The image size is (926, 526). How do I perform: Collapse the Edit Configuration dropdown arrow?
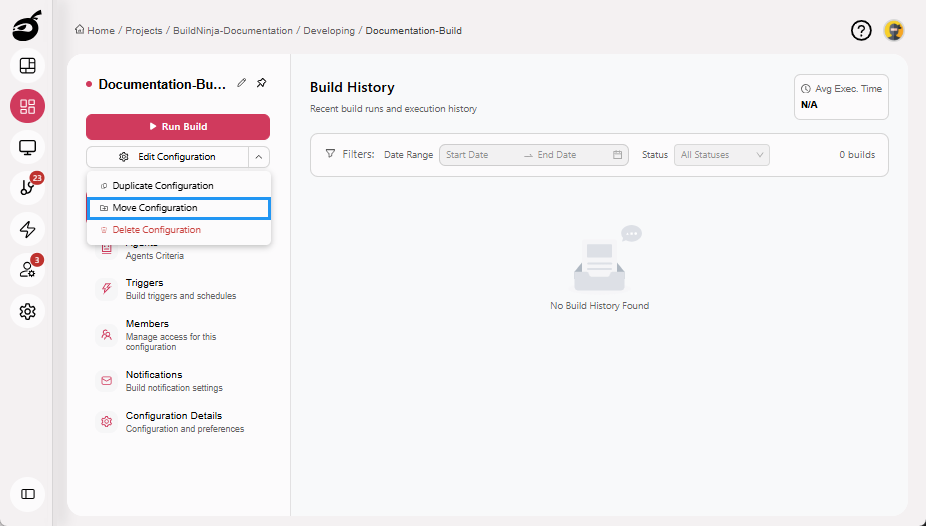[x=259, y=157]
